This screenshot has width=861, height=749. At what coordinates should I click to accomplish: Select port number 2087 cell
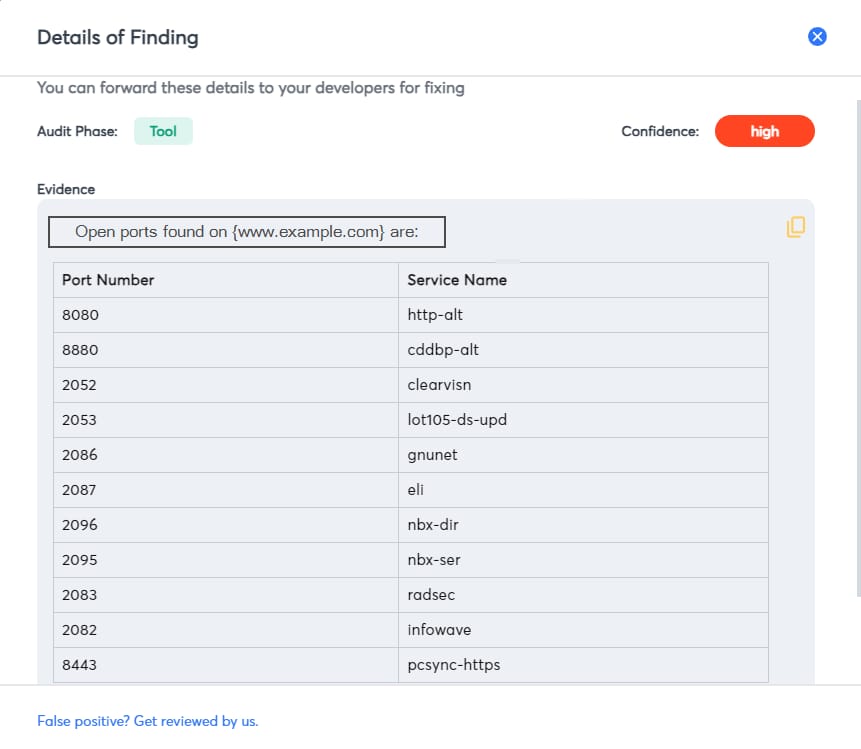click(226, 490)
